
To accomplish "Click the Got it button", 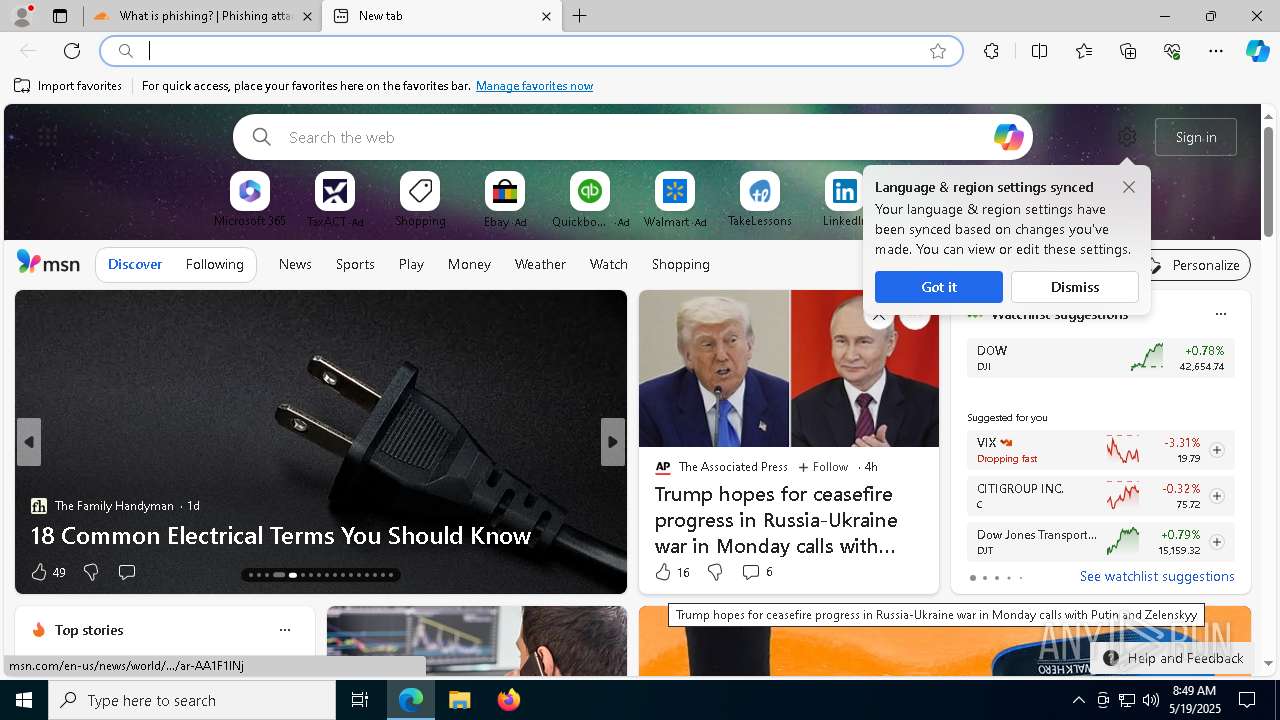I will [x=939, y=287].
